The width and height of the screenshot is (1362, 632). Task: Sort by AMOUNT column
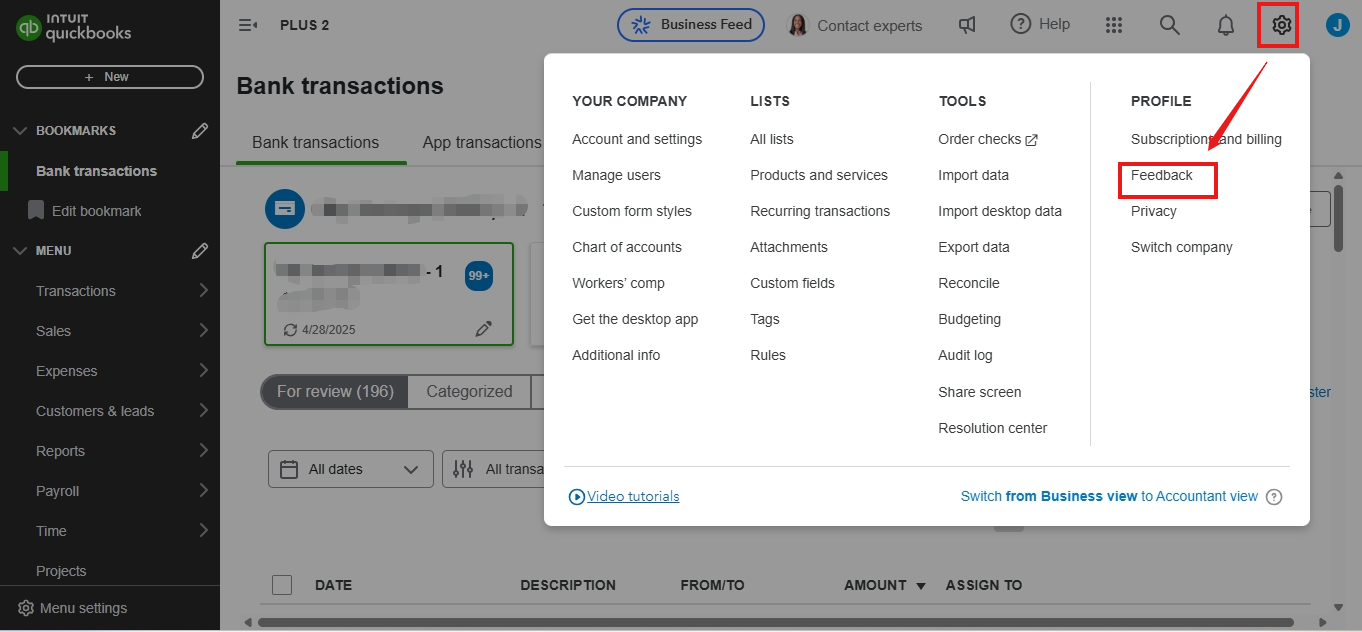(885, 585)
